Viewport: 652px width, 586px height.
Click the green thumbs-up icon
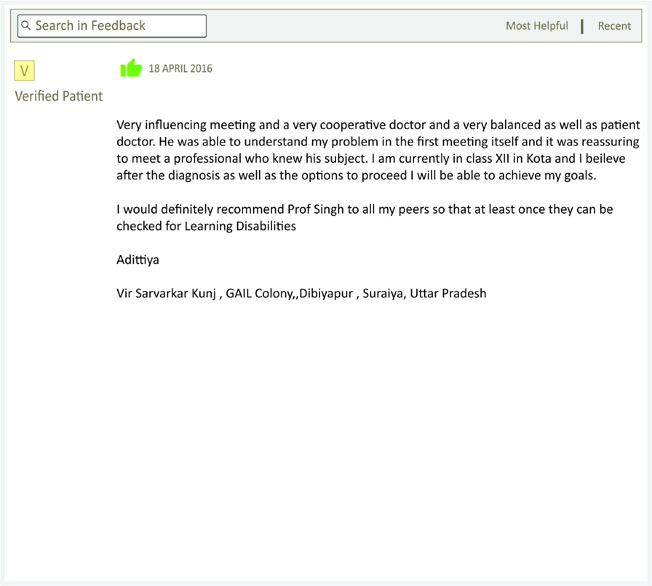(131, 68)
